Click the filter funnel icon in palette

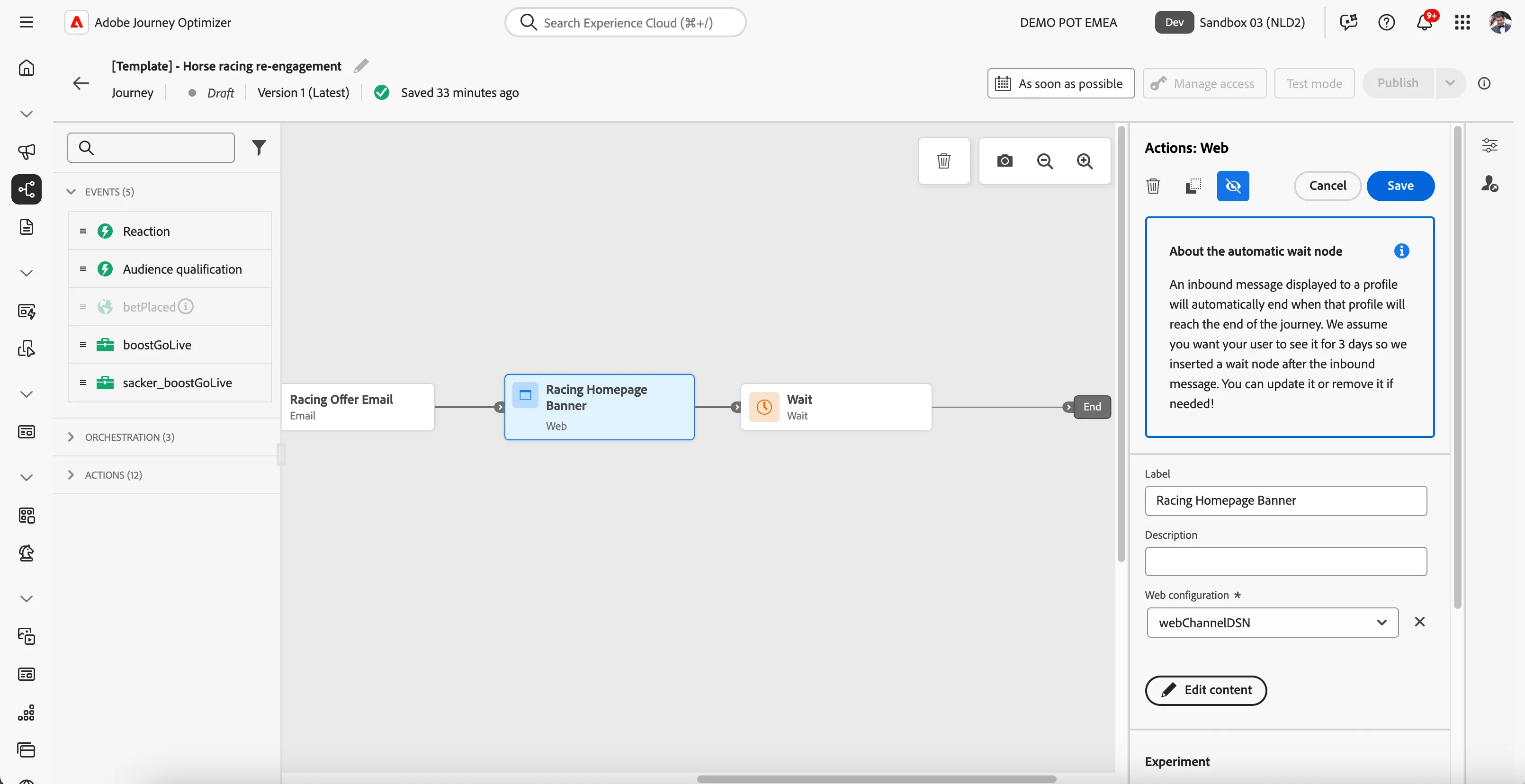tap(259, 147)
